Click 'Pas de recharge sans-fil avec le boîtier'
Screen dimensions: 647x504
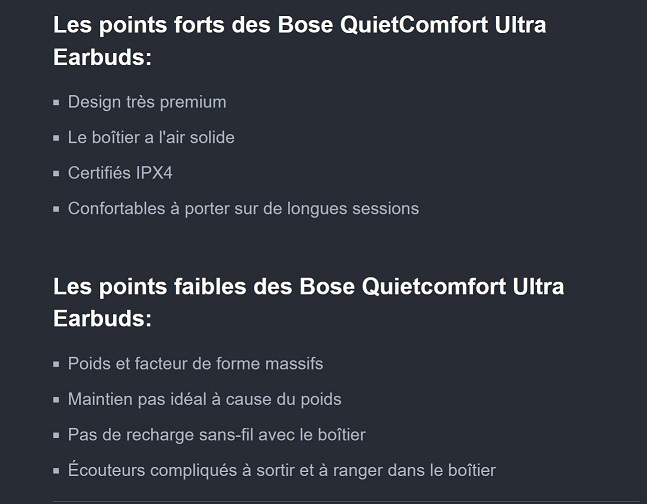(x=216, y=435)
